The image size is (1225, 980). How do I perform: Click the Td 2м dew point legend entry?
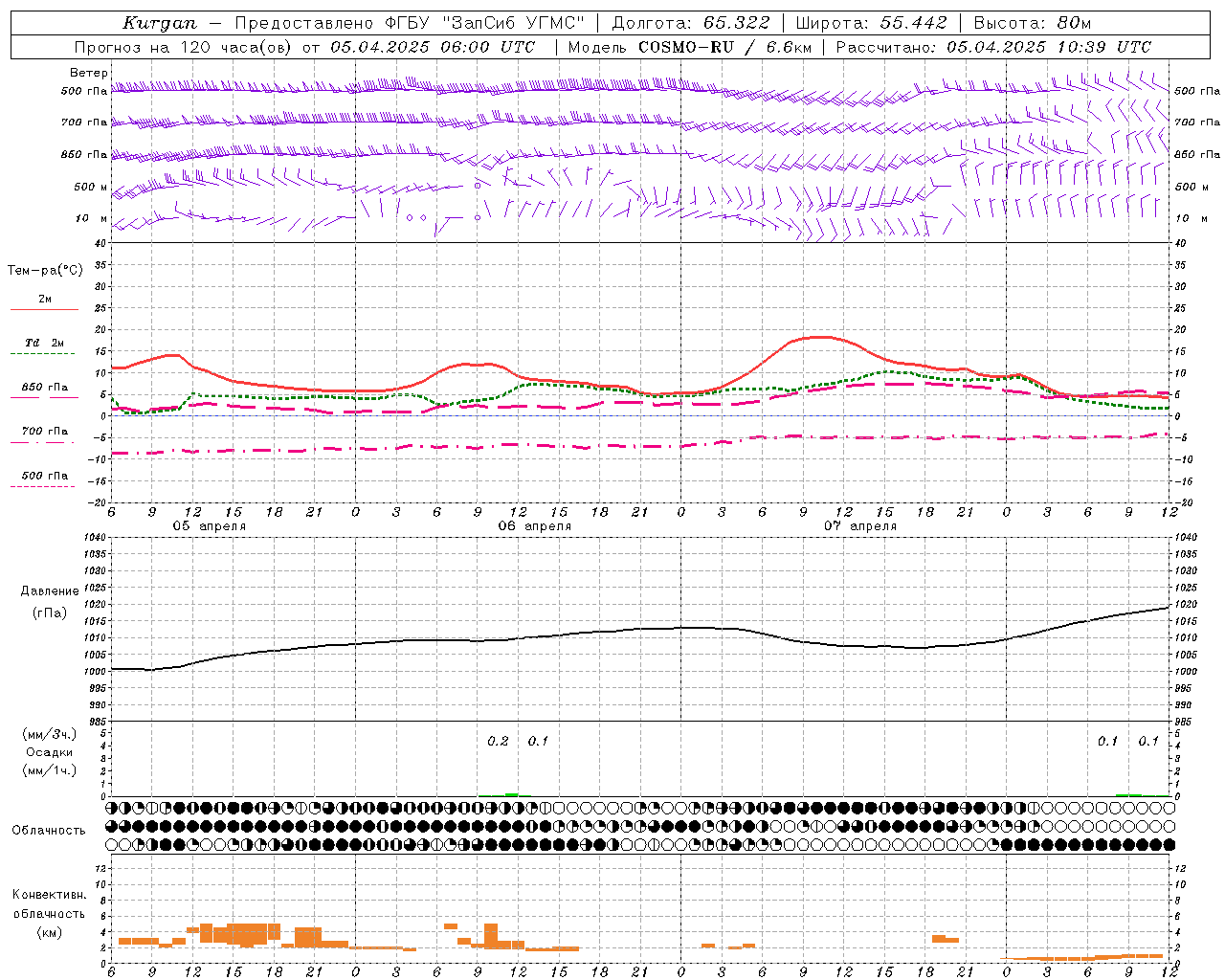[x=45, y=343]
